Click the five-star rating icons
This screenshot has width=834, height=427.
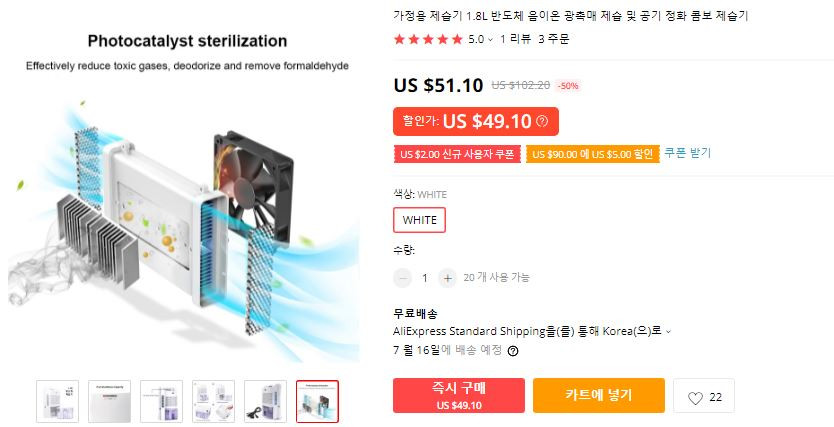point(428,39)
